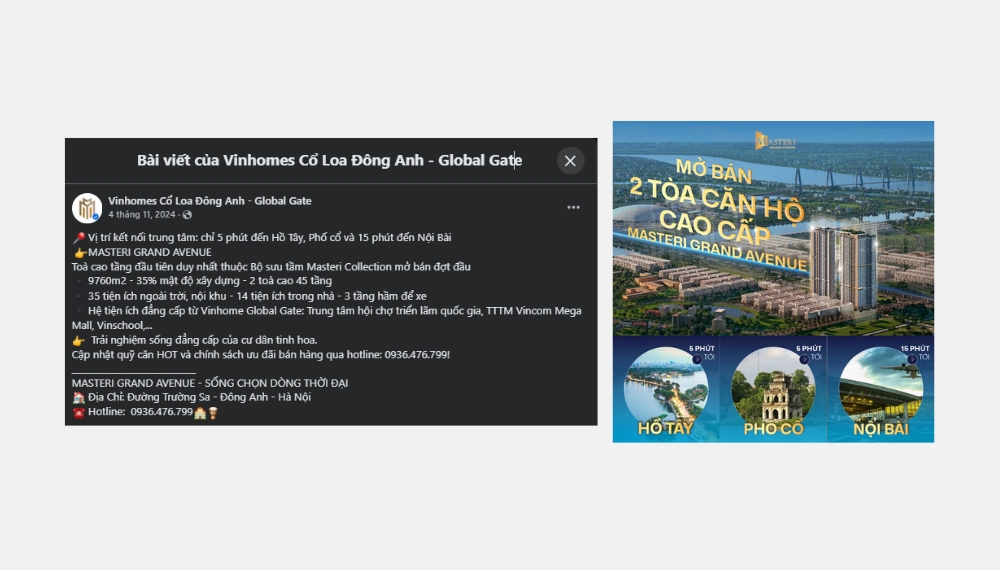Click the twin tower building rendering in ad
Image resolution: width=1000 pixels, height=570 pixels.
[843, 268]
